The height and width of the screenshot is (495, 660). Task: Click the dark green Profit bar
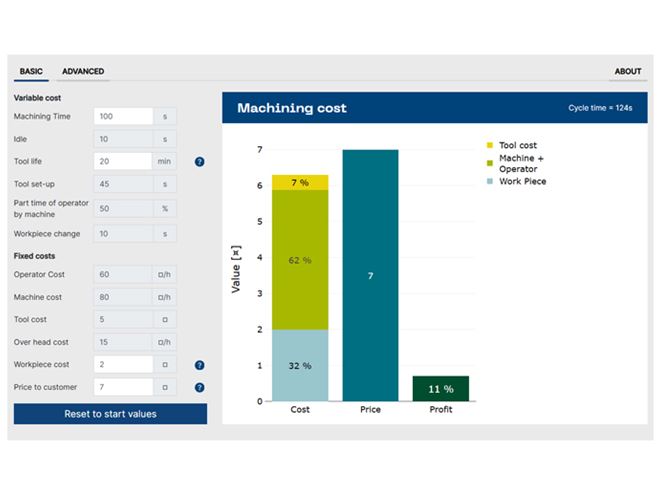click(441, 388)
